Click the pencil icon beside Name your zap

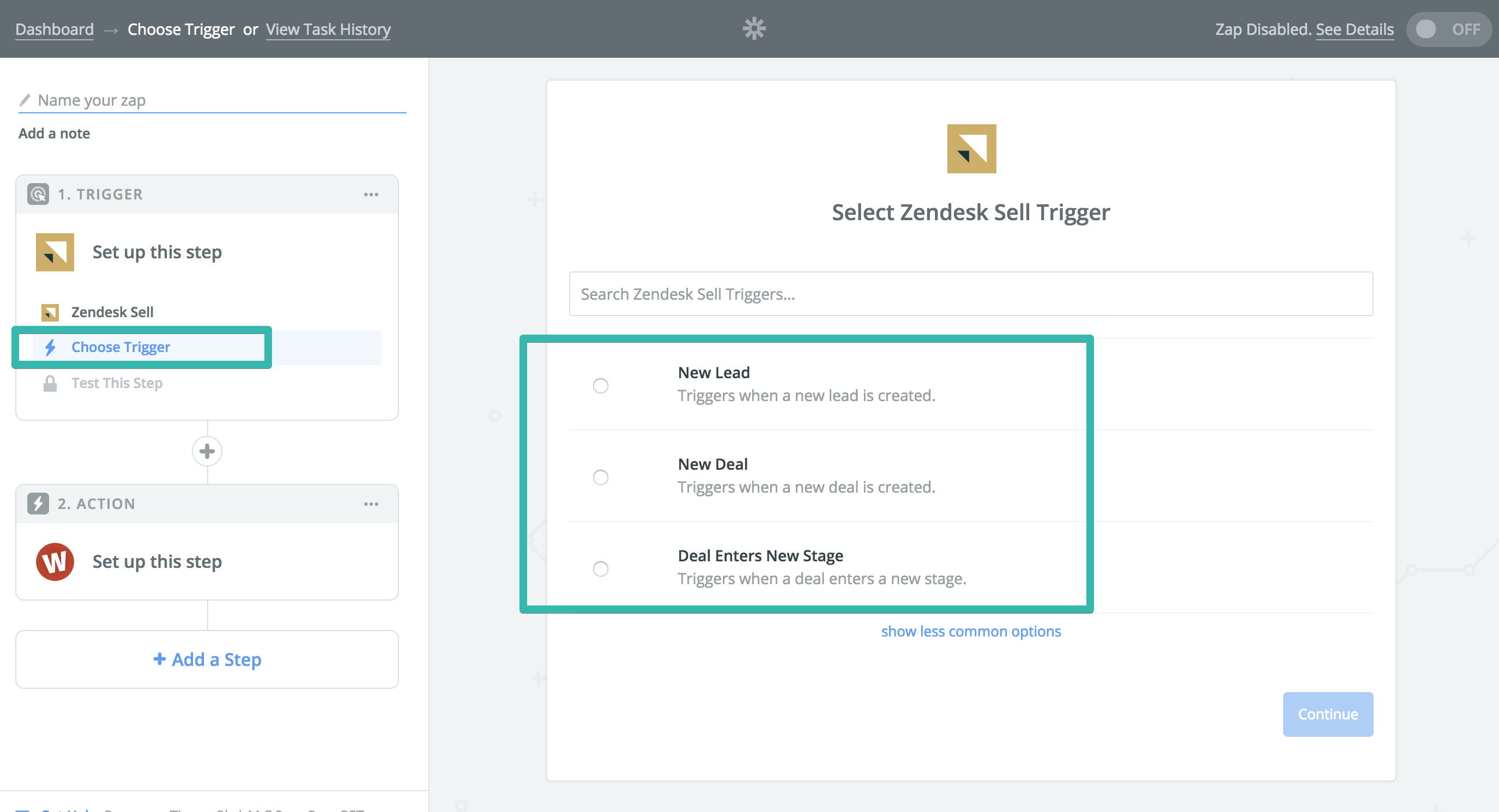tap(25, 100)
